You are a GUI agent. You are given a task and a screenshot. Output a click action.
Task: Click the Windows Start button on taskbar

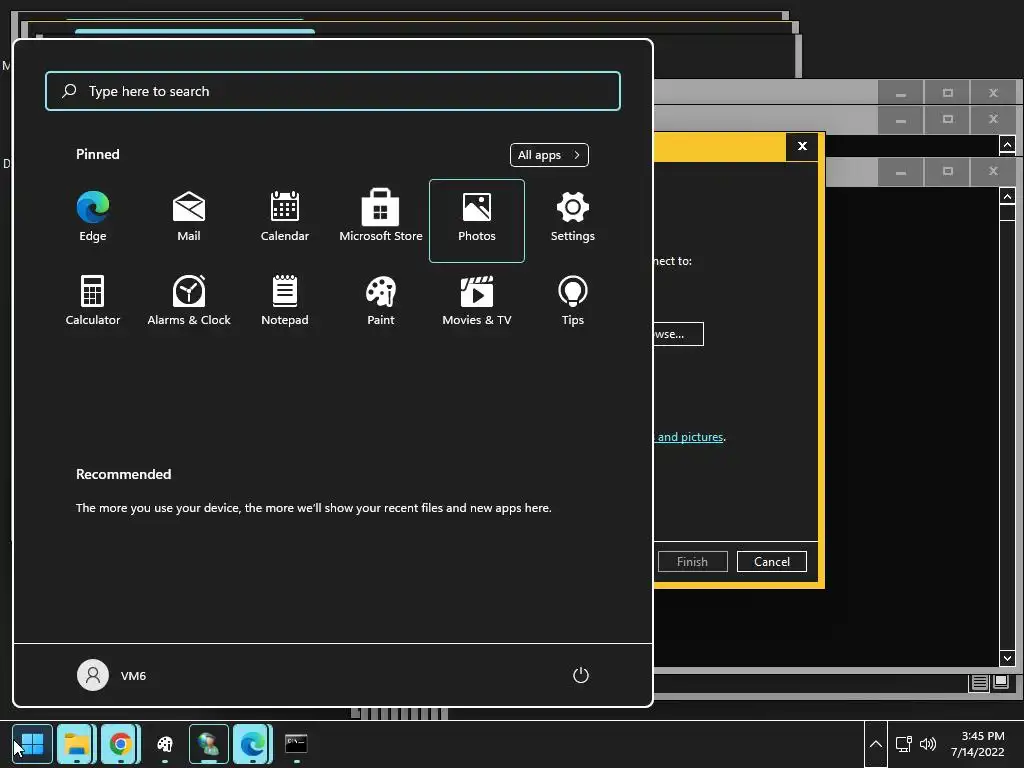[x=32, y=744]
